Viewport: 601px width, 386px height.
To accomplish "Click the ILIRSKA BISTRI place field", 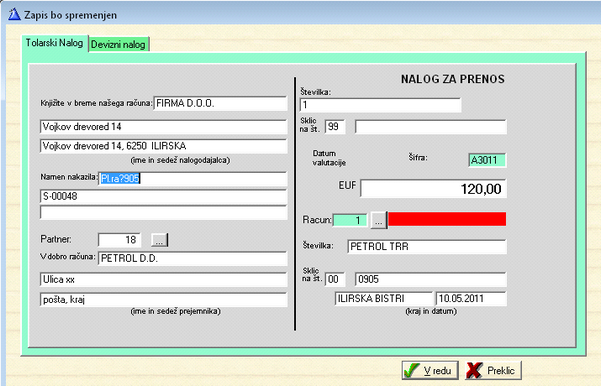I will click(384, 299).
